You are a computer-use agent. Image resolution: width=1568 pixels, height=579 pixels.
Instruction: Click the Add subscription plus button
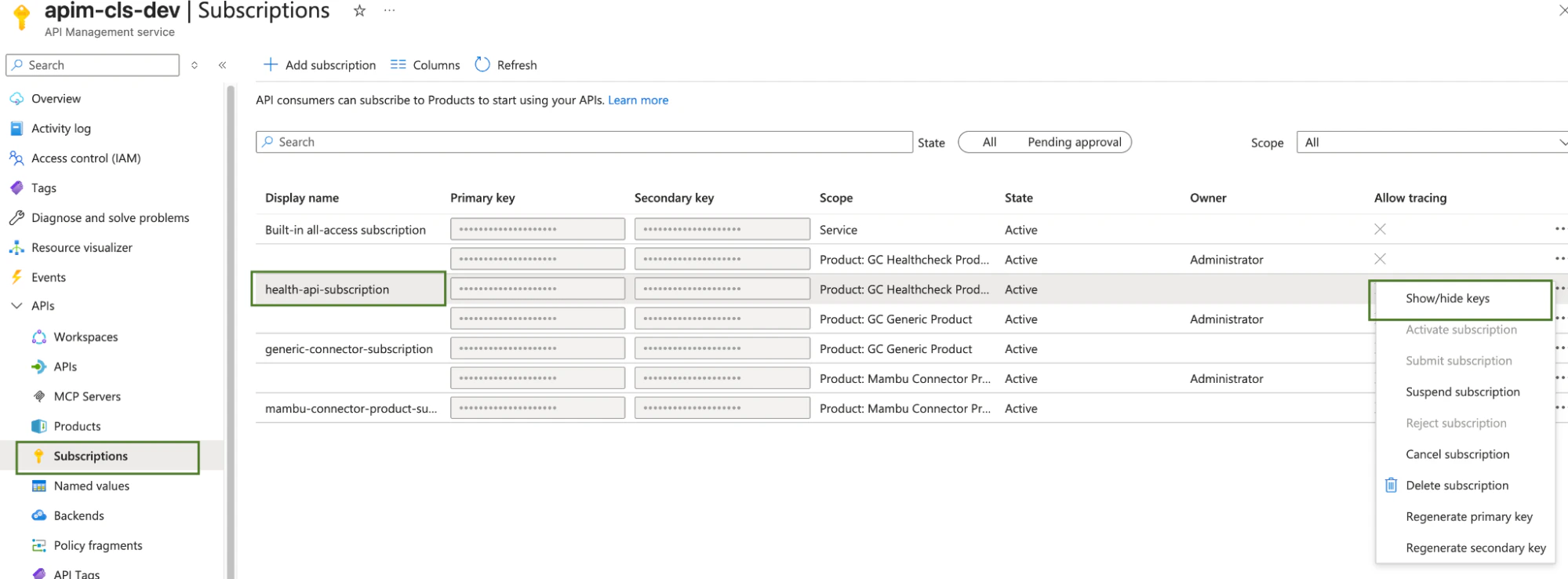320,65
